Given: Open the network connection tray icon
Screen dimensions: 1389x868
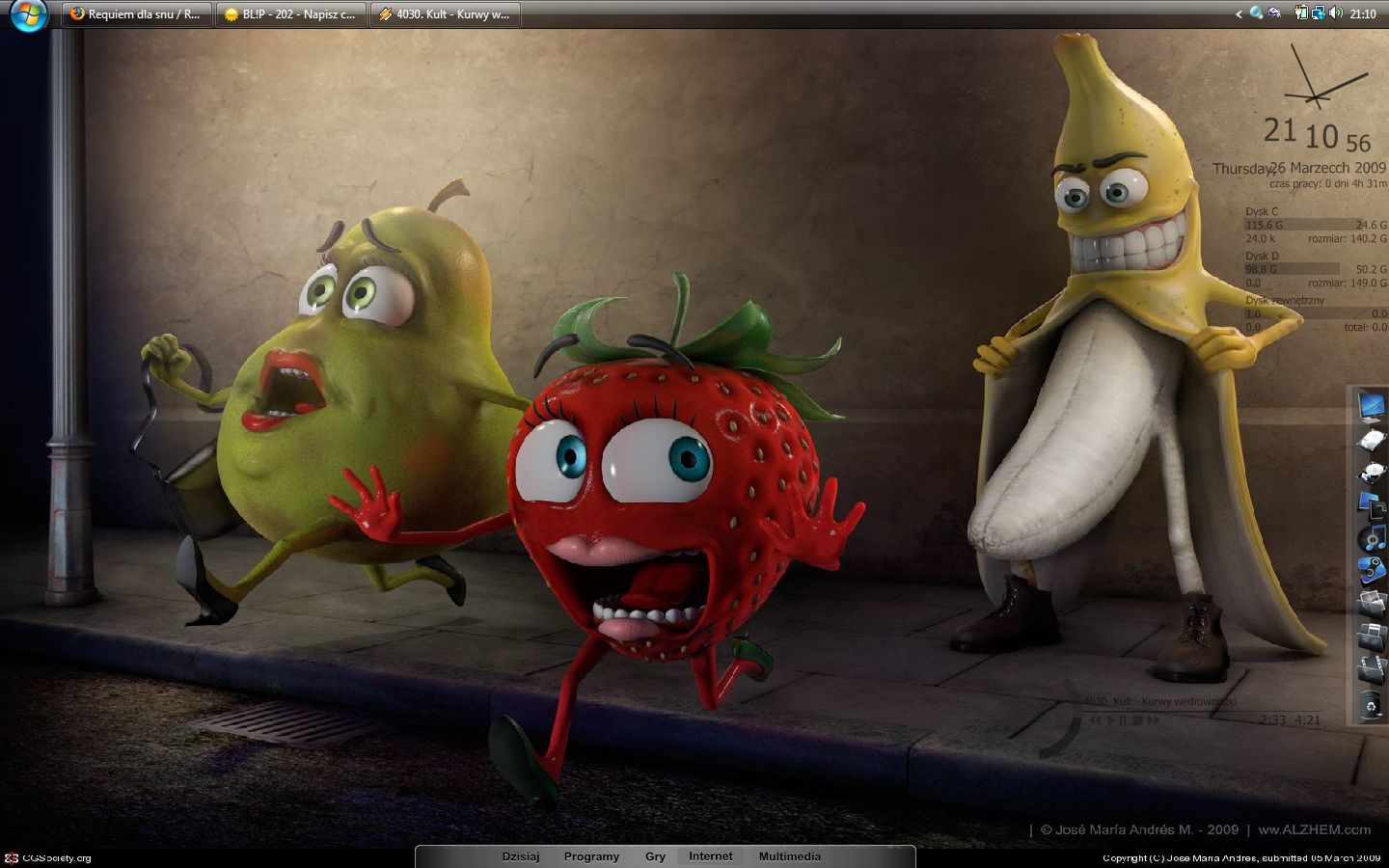Looking at the screenshot, I should pos(1319,13).
